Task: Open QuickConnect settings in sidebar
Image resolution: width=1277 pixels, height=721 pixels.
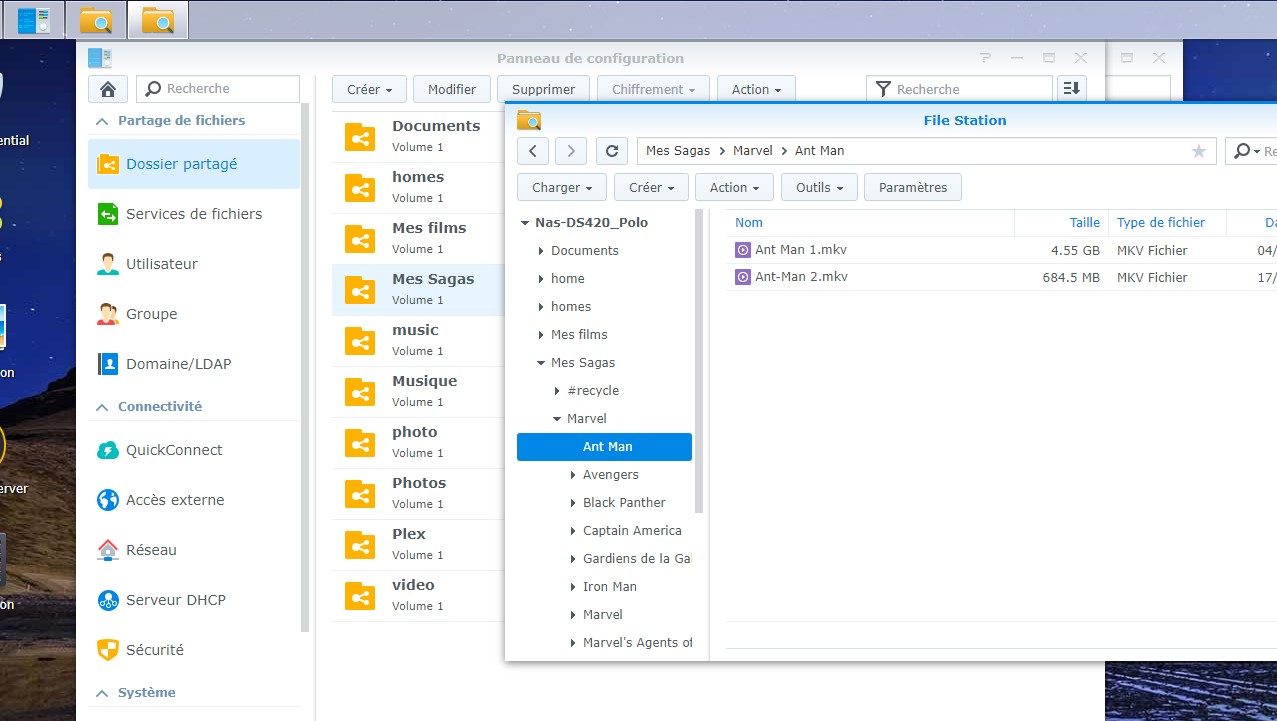Action: pyautogui.click(x=174, y=450)
